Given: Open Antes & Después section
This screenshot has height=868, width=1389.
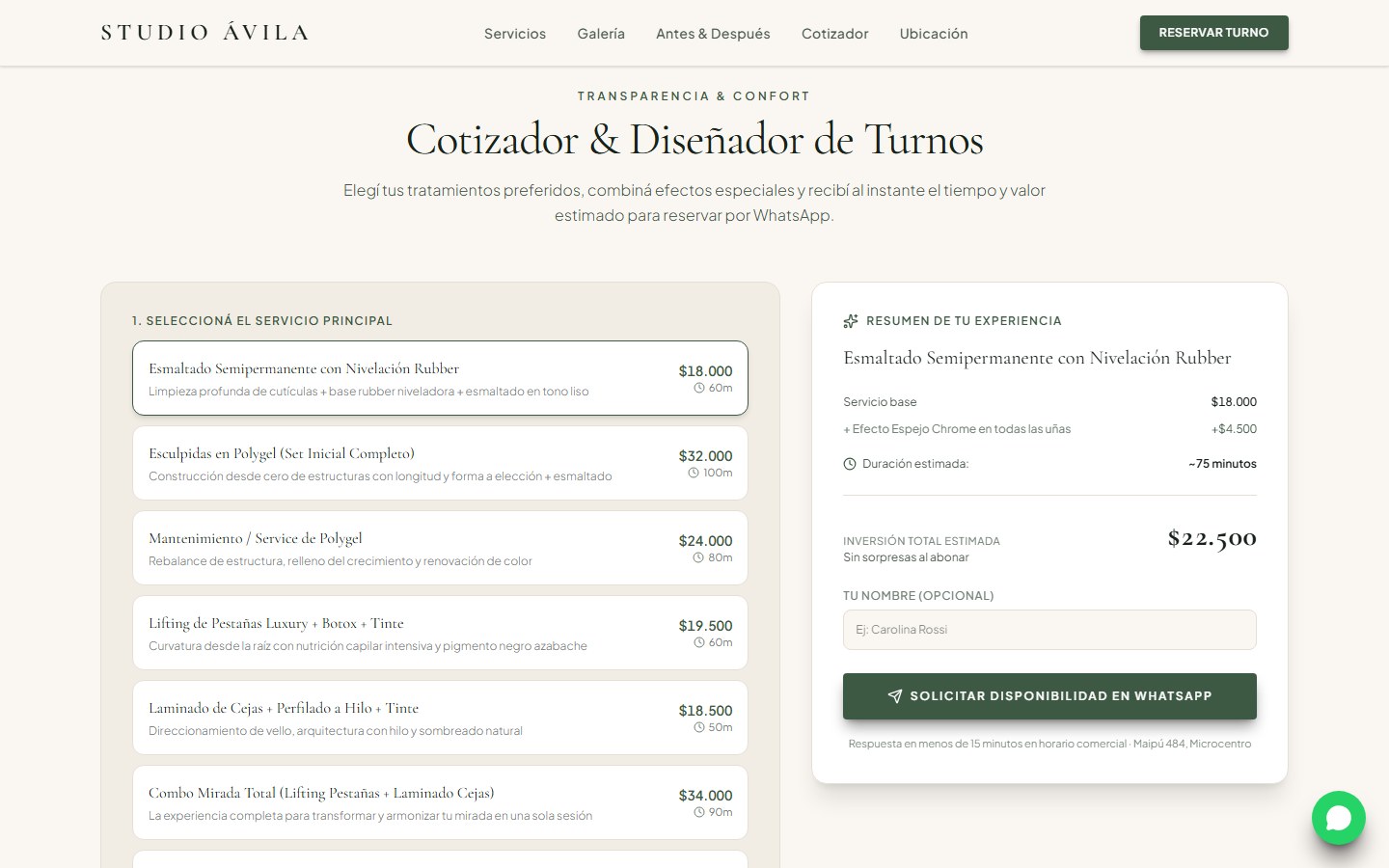Looking at the screenshot, I should [x=713, y=34].
